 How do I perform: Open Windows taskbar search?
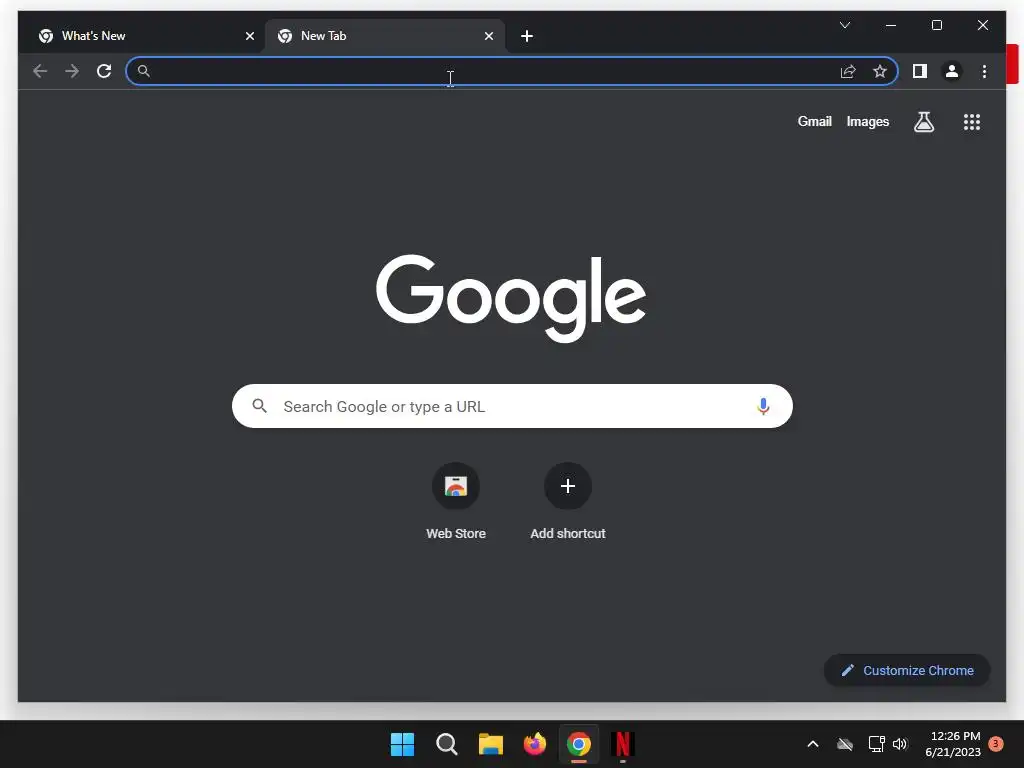(x=447, y=744)
